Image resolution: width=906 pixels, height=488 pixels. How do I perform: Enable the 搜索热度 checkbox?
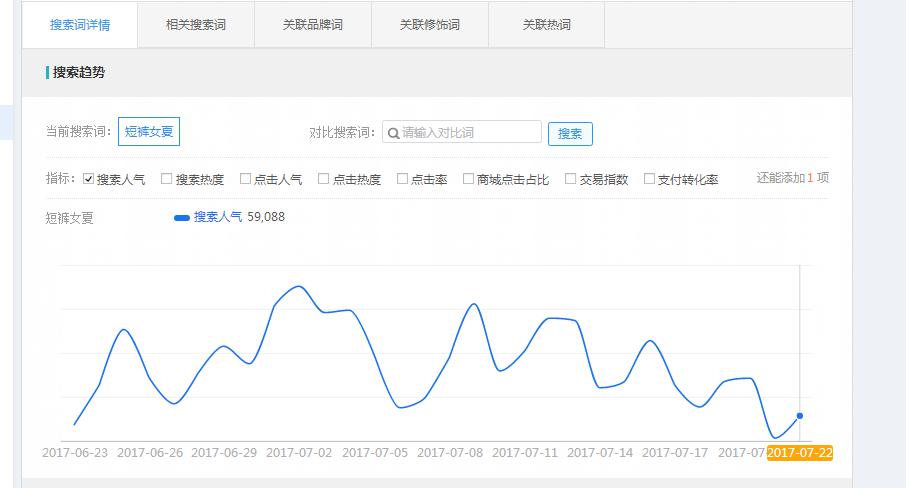tap(167, 179)
